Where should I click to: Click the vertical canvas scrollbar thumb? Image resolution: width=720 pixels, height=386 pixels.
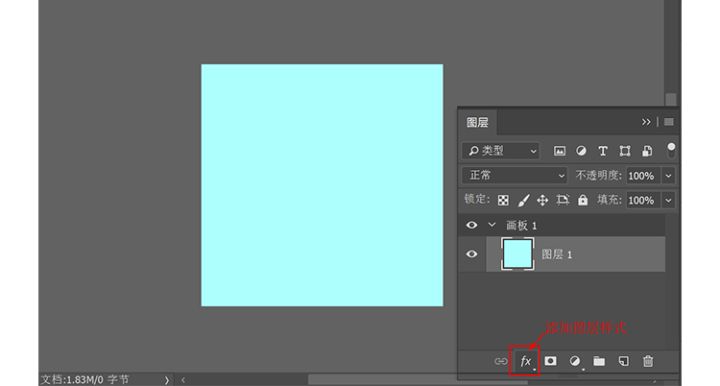click(x=671, y=100)
